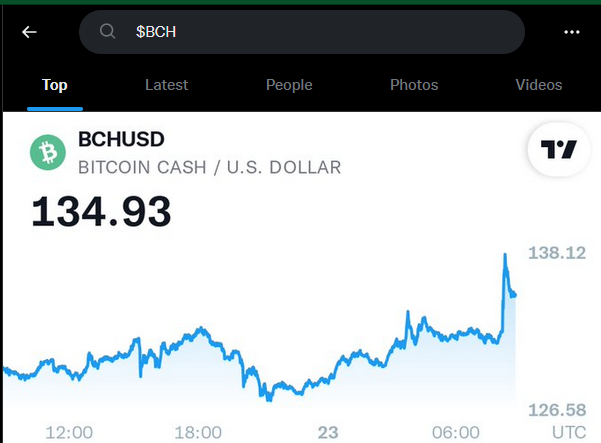
Task: Click the search magnifier icon
Action: pyautogui.click(x=107, y=31)
